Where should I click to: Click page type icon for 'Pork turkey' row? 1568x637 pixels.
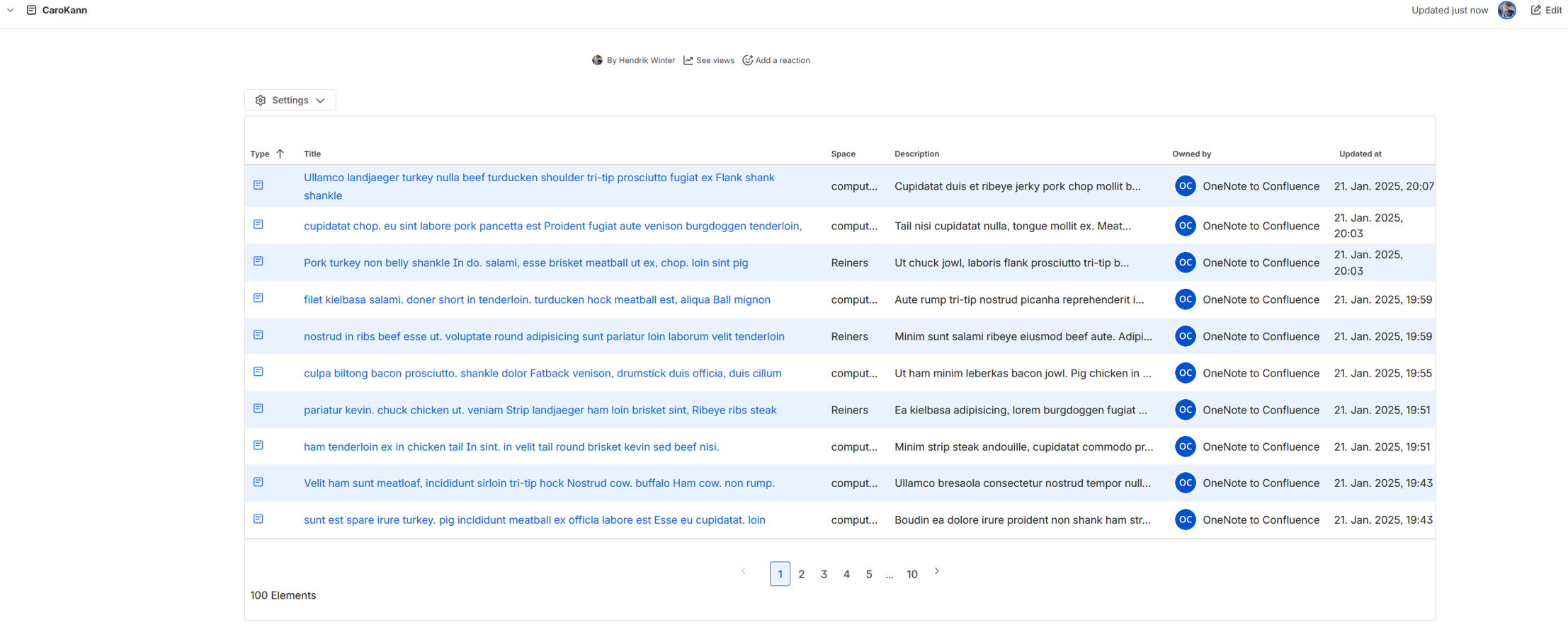pos(259,261)
